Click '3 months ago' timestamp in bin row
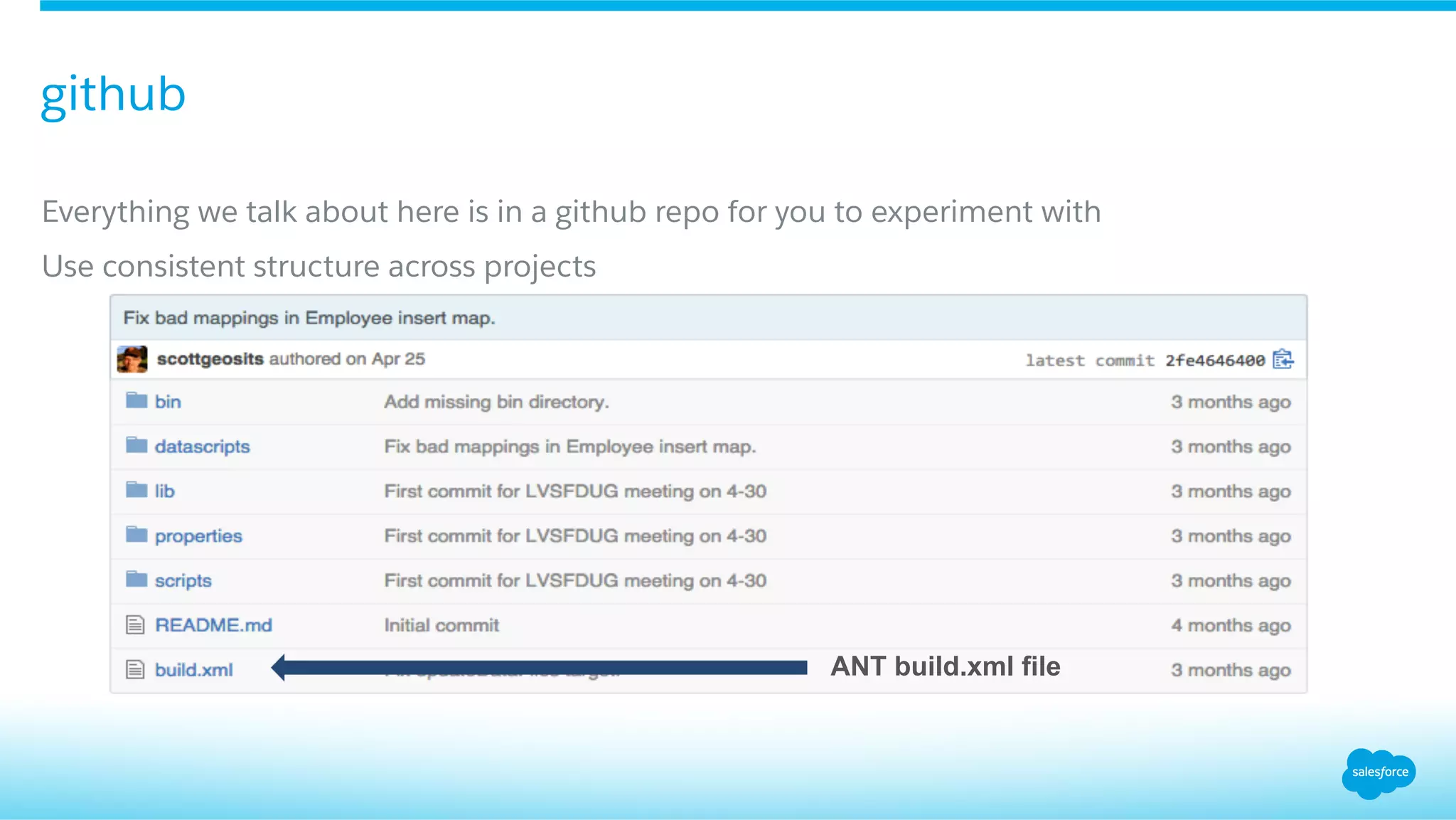The image size is (1456, 820). 1231,403
